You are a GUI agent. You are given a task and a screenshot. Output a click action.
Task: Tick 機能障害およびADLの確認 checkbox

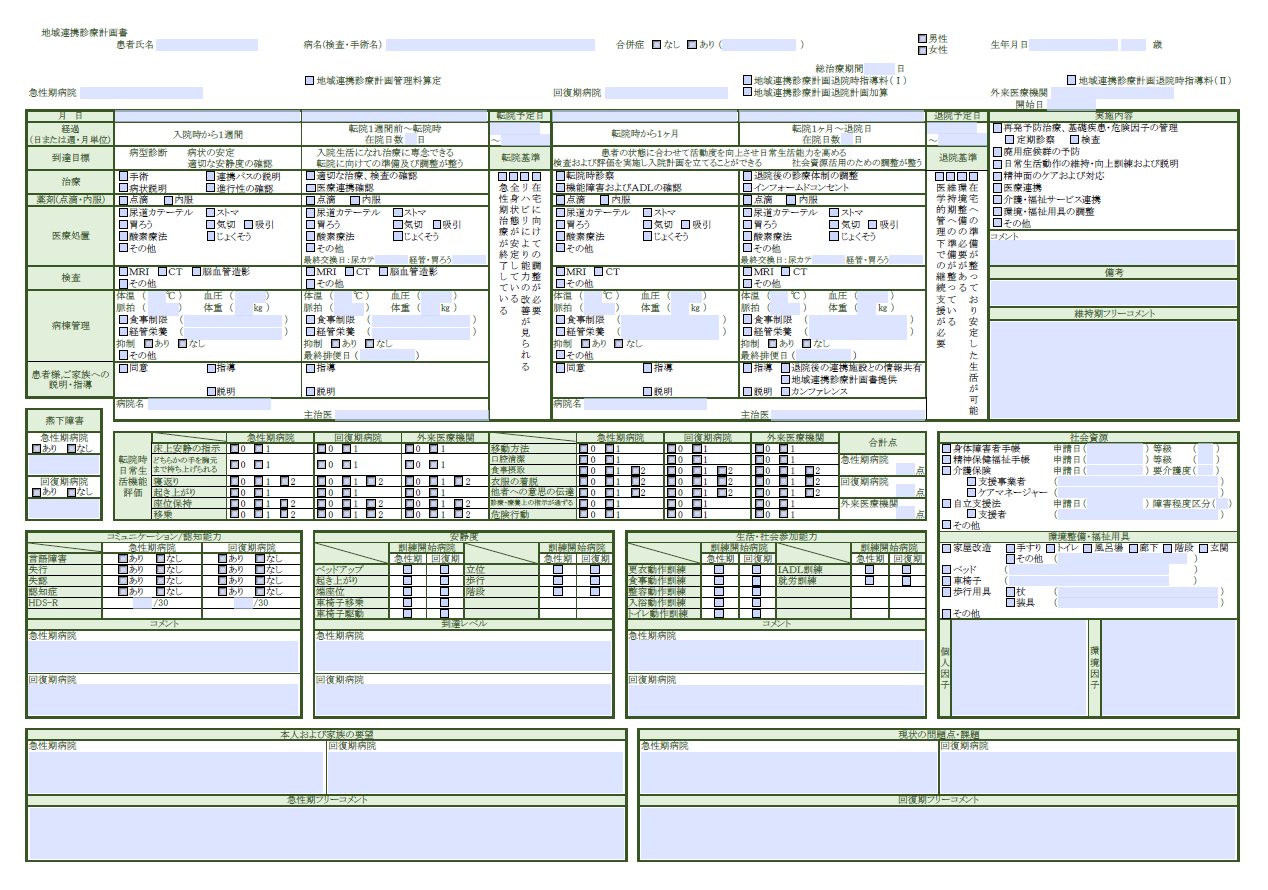pos(559,188)
